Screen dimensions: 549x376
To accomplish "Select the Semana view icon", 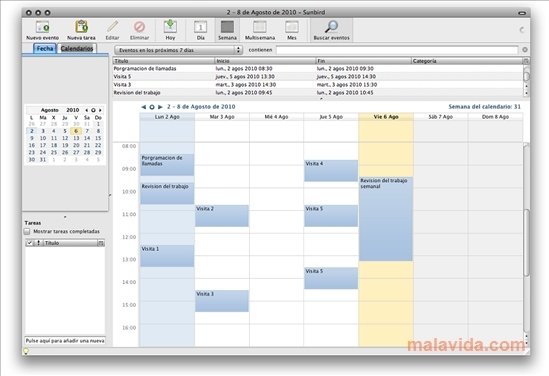I will pos(227,27).
